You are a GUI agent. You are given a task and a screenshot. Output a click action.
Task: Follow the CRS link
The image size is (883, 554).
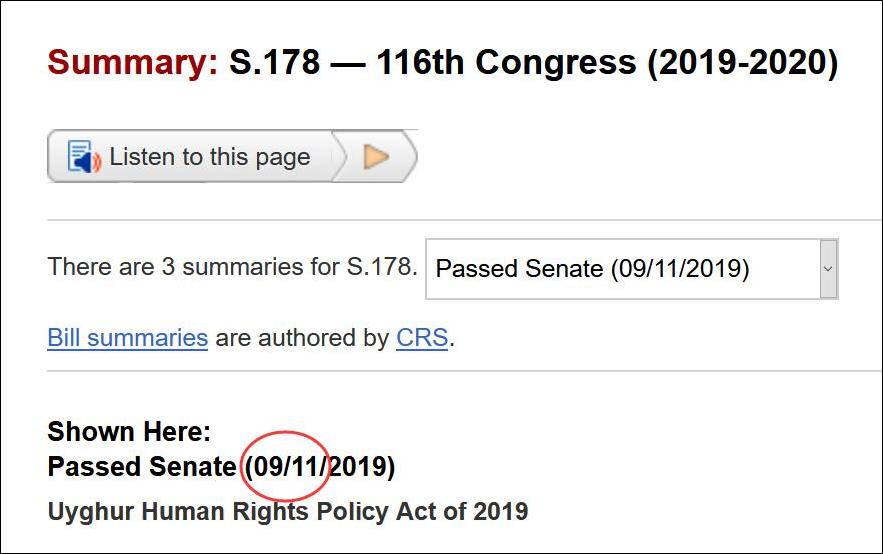click(x=422, y=338)
